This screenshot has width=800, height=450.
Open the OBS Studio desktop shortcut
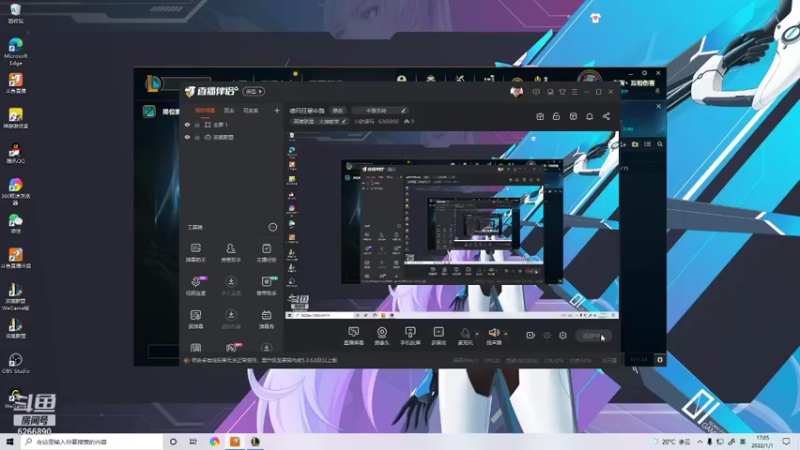(x=15, y=363)
